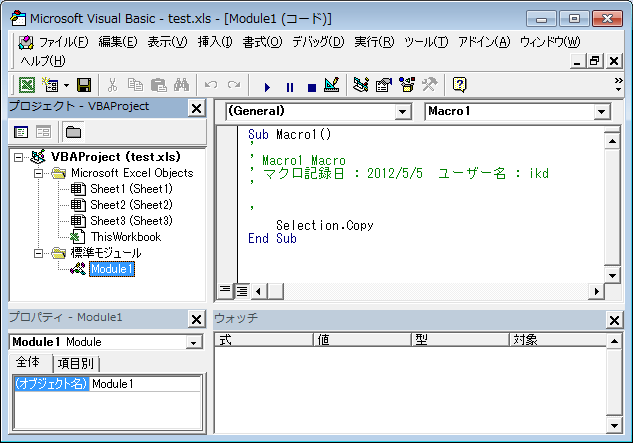Select Module1 in project tree

[112, 269]
